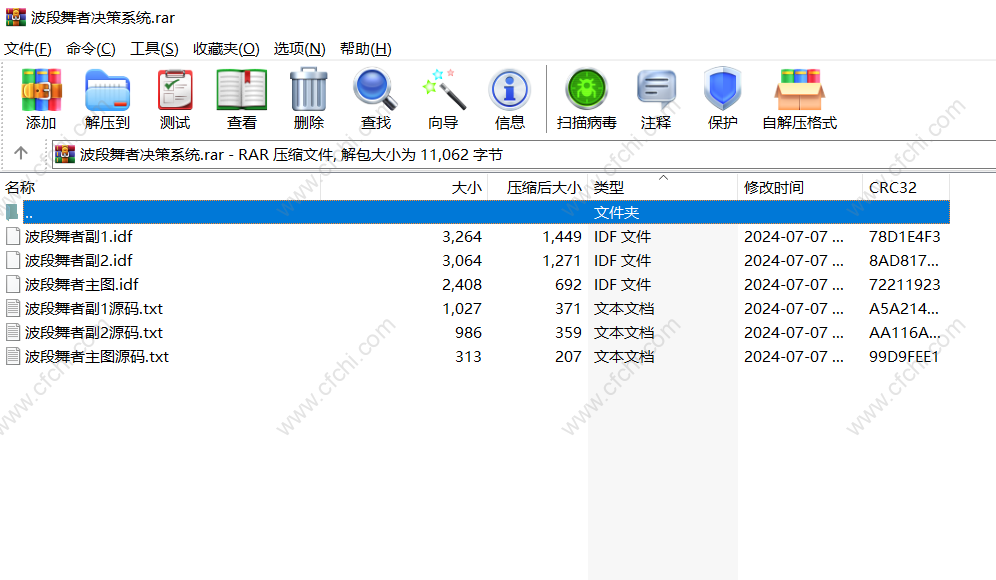Click the parent folder icon row

(12, 212)
